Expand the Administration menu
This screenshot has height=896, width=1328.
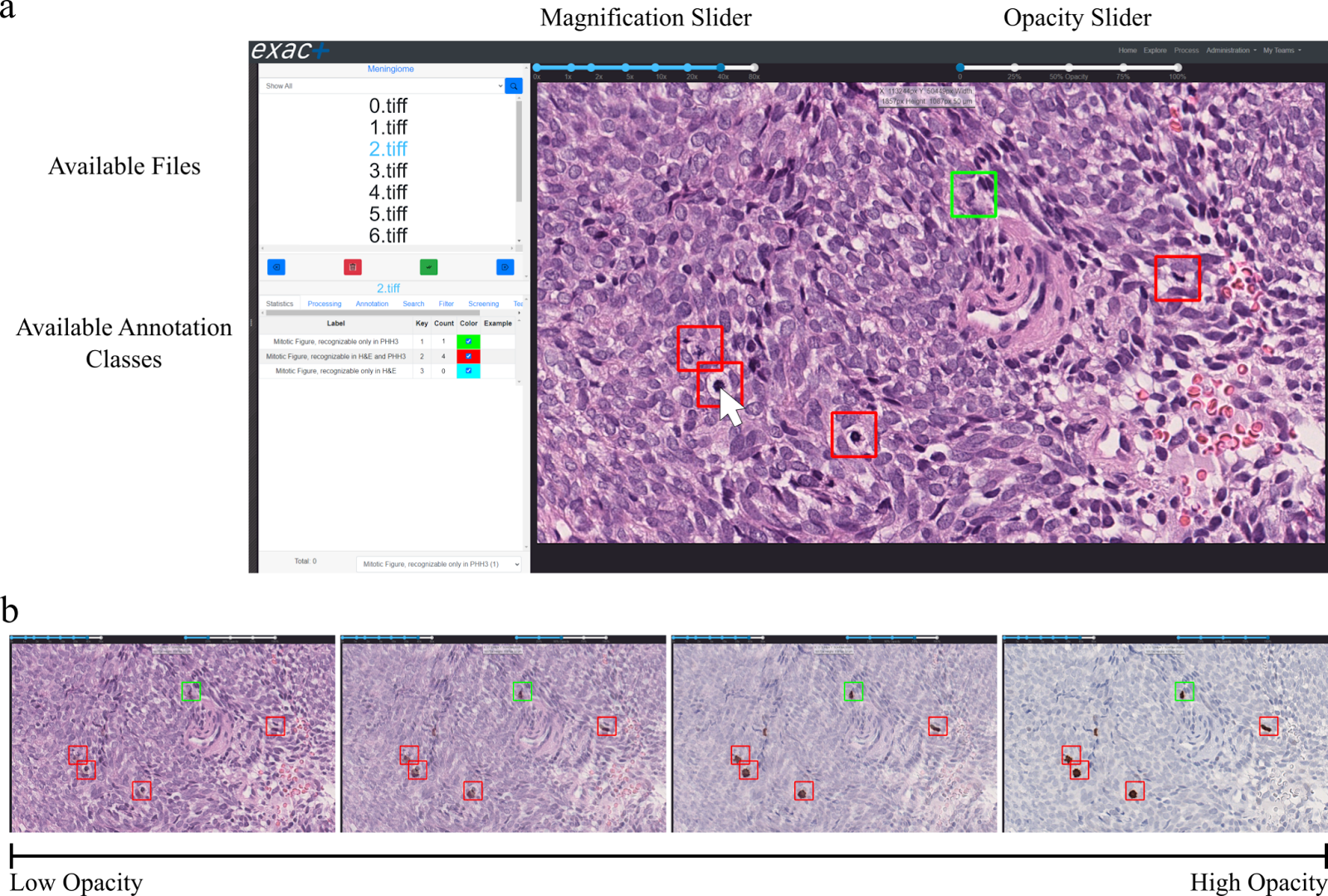(x=1231, y=51)
